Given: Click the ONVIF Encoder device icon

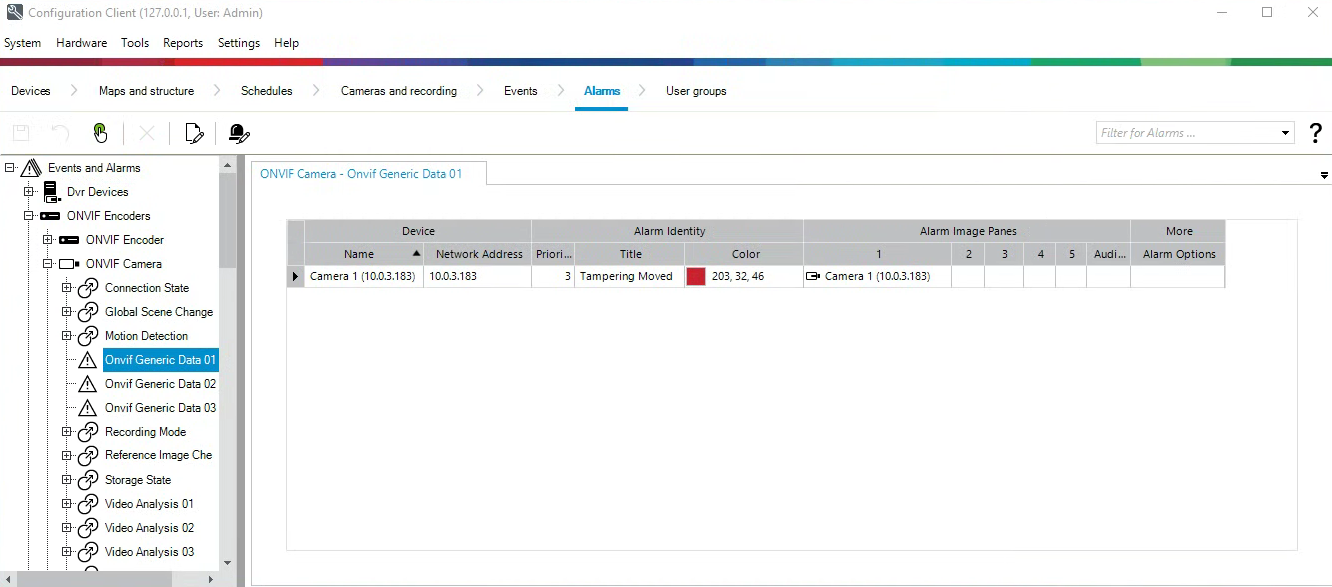Looking at the screenshot, I should point(69,240).
